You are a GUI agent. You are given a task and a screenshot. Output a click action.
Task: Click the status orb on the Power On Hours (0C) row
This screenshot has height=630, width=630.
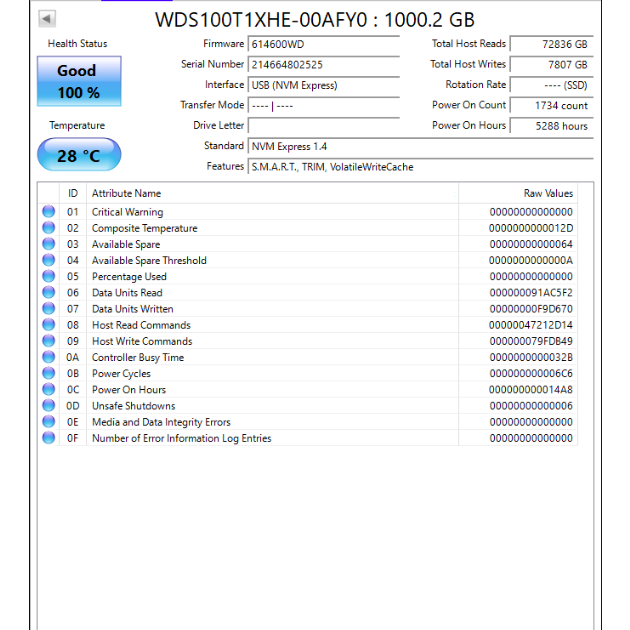[x=49, y=389]
